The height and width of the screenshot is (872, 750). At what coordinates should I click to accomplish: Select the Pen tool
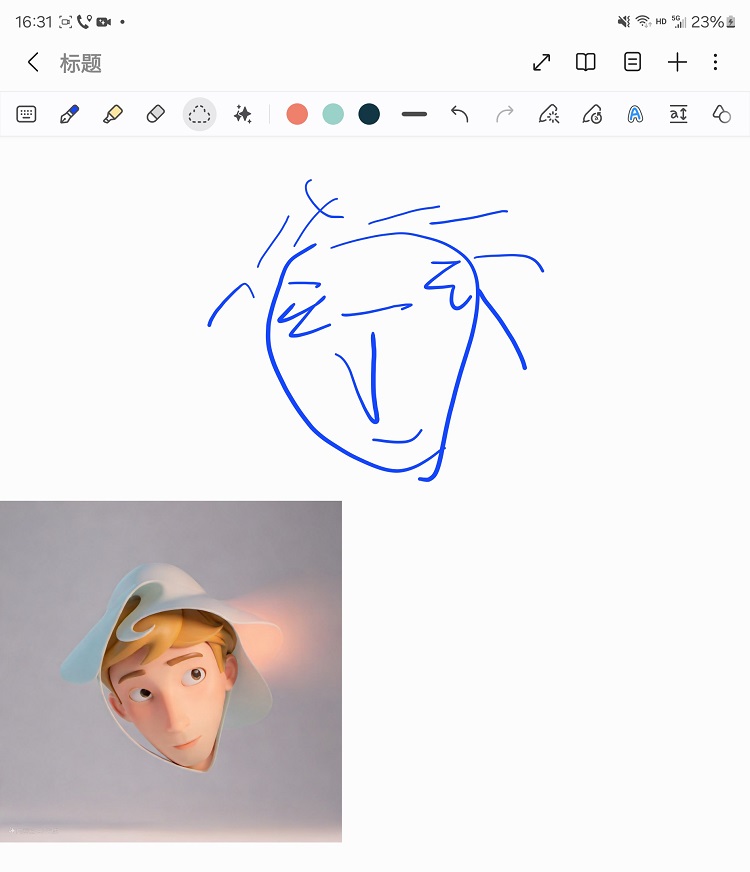(69, 114)
